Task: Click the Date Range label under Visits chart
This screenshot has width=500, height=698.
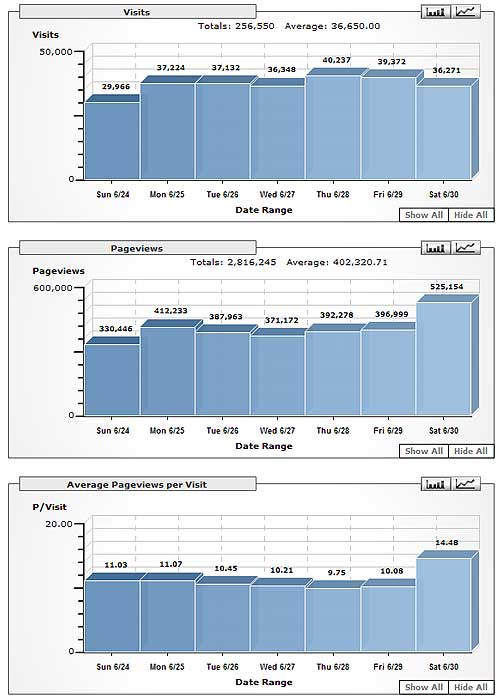Action: point(264,210)
